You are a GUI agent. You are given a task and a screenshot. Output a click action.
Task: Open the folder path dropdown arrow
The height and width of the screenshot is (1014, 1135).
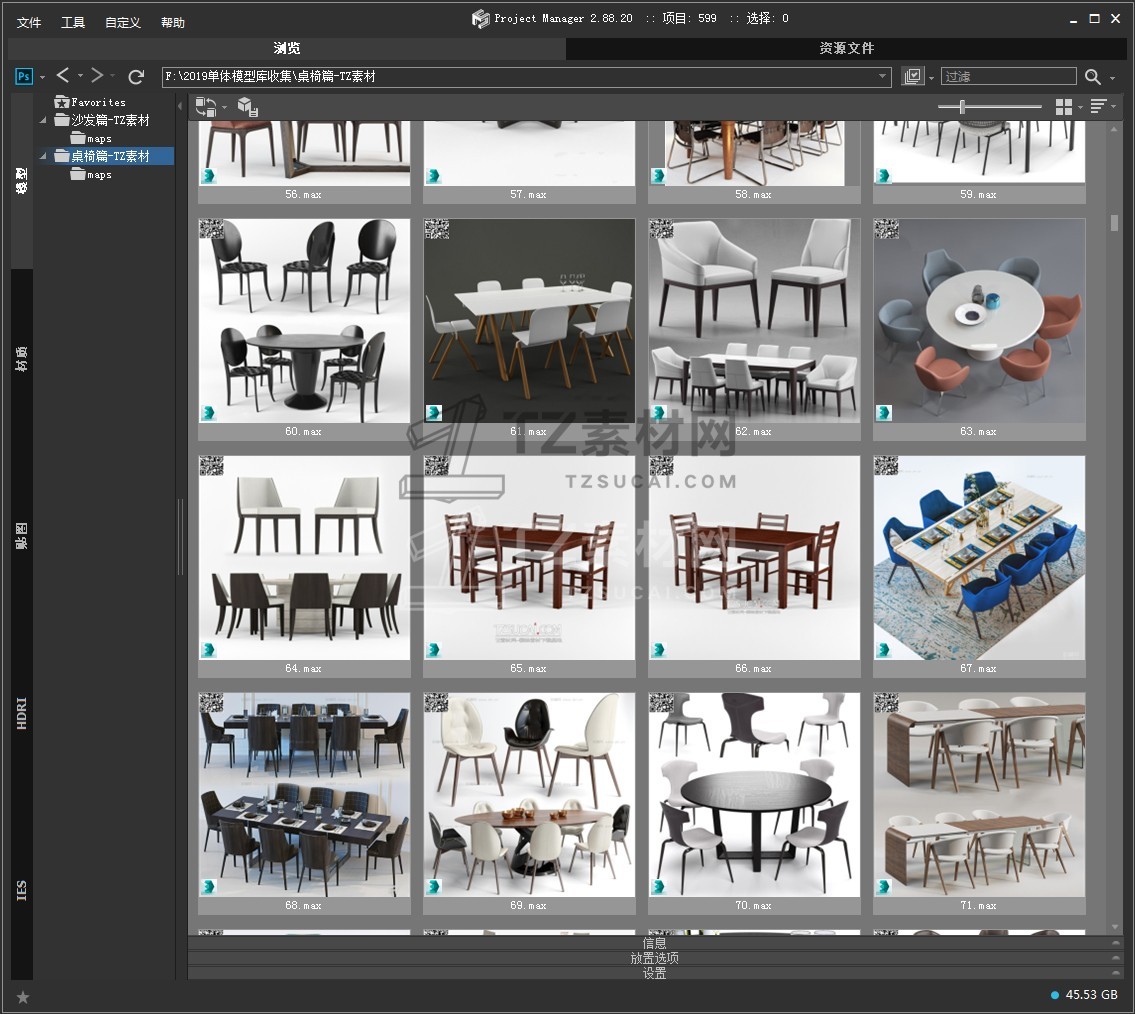coord(883,77)
